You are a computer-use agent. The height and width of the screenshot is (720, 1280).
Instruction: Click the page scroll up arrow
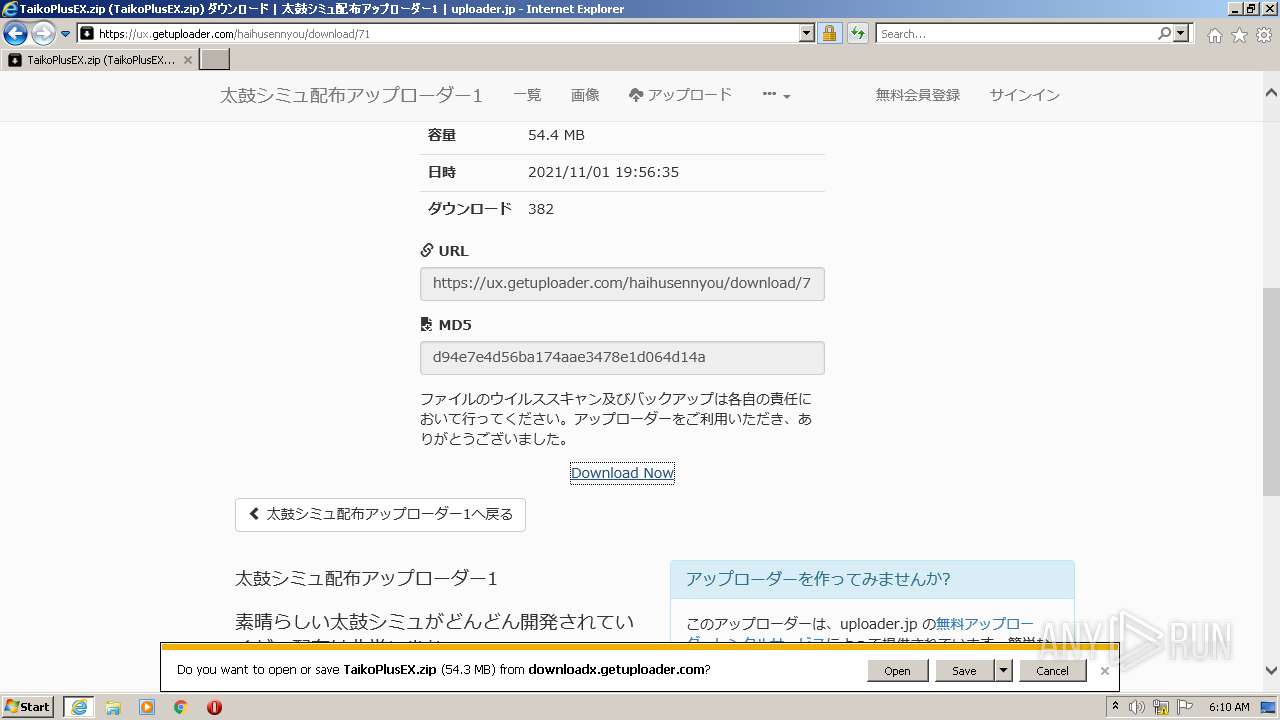tap(1271, 92)
